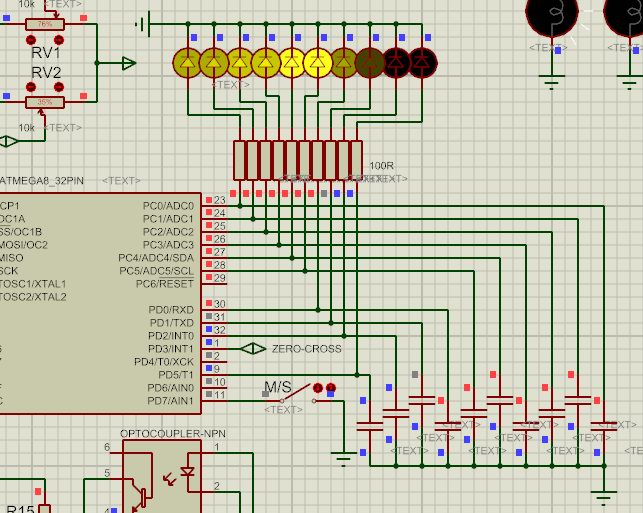The width and height of the screenshot is (643, 513).
Task: Click the ground symbol below the M/S switch
Action: (x=343, y=458)
